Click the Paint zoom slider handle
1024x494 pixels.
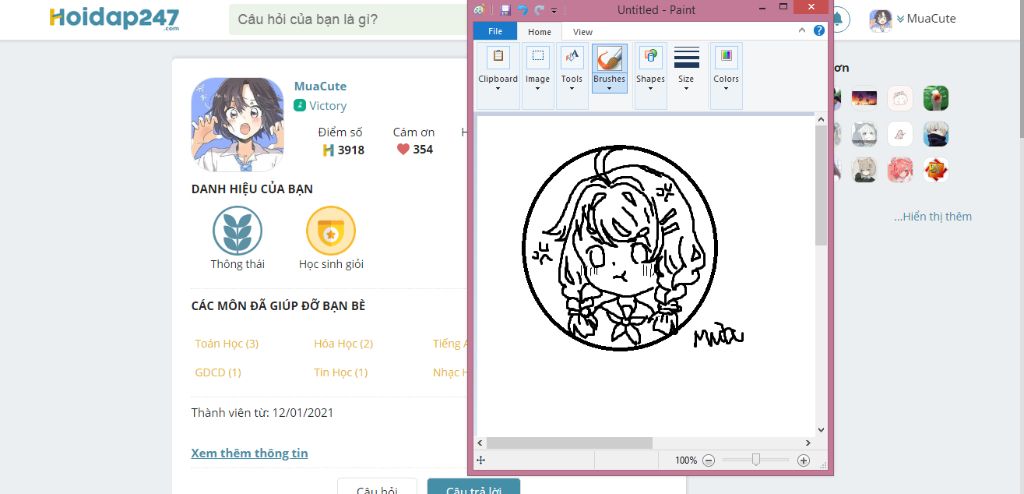pyautogui.click(x=756, y=460)
